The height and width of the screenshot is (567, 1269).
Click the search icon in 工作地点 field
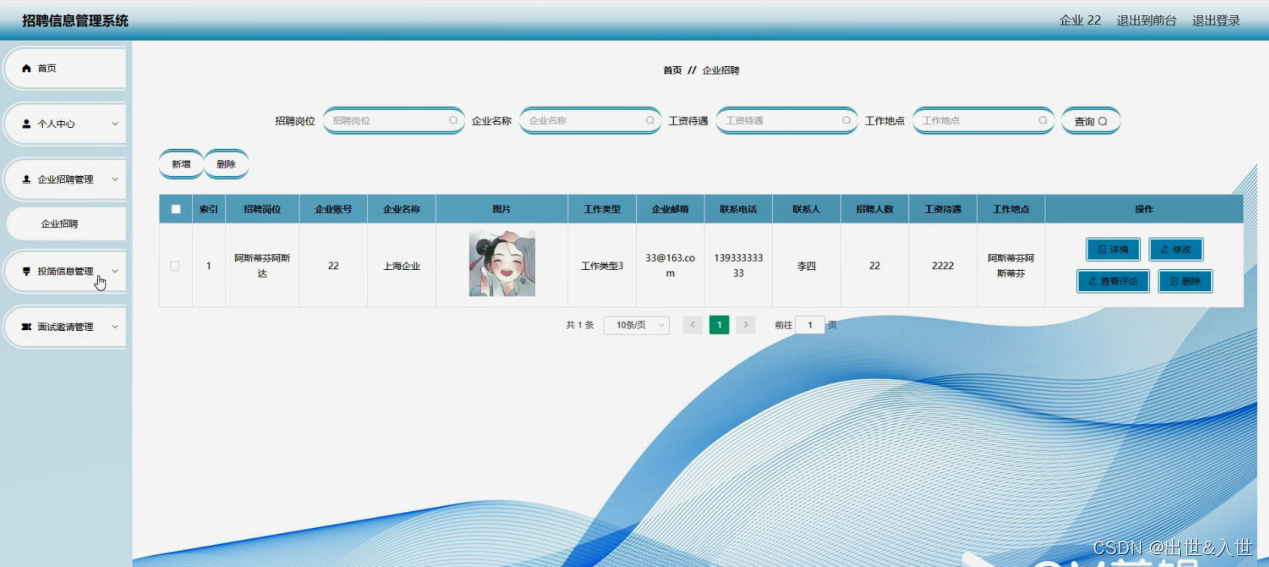(1042, 120)
